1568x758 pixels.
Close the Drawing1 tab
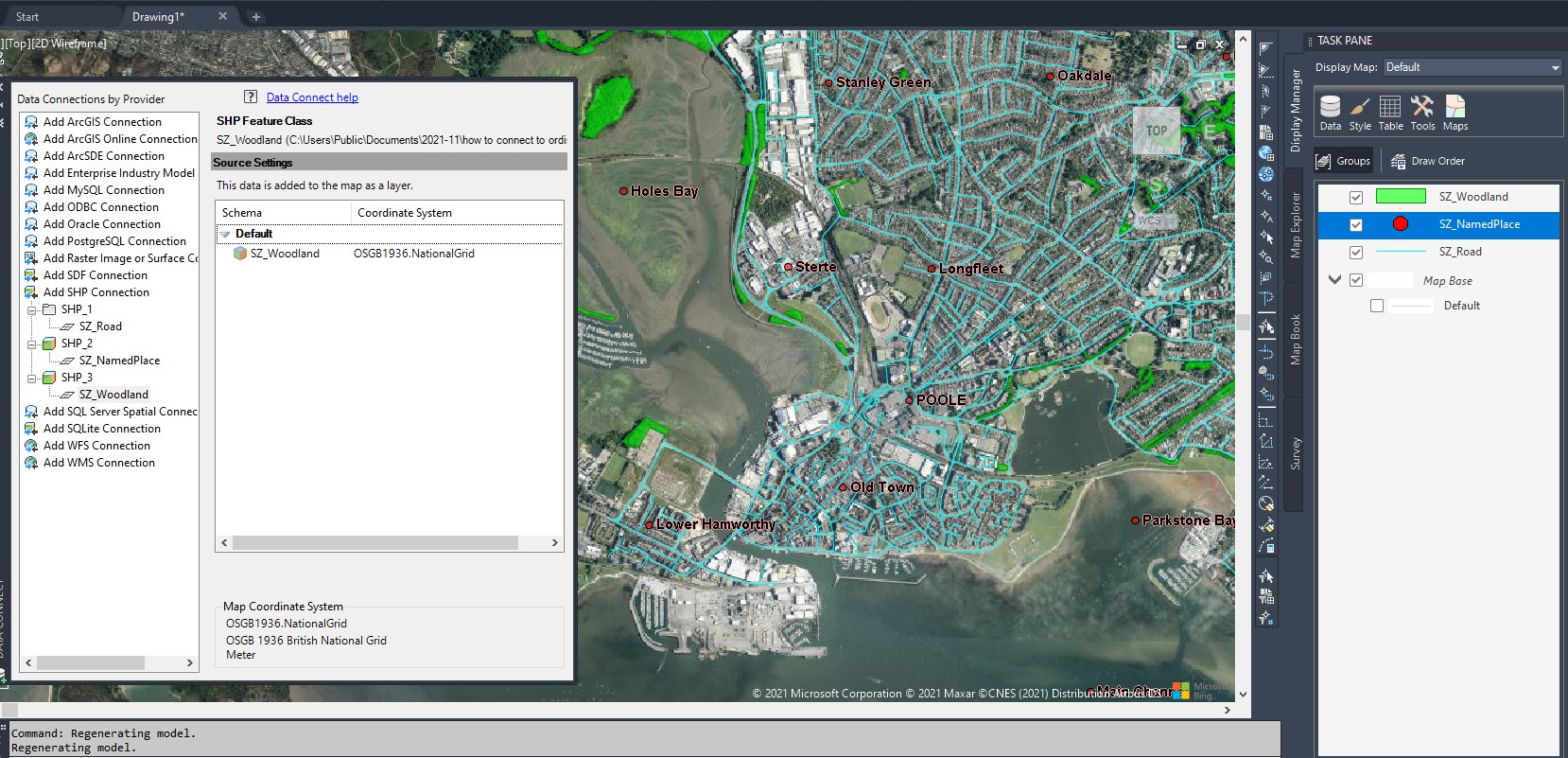click(x=223, y=16)
